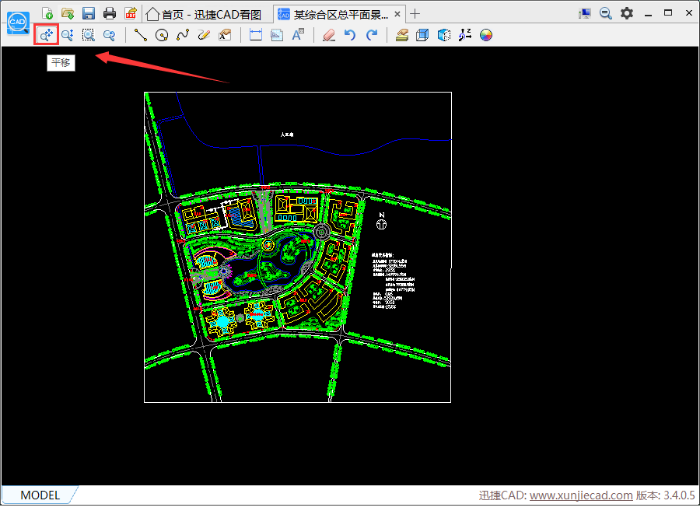Select the eraser tool

point(329,35)
